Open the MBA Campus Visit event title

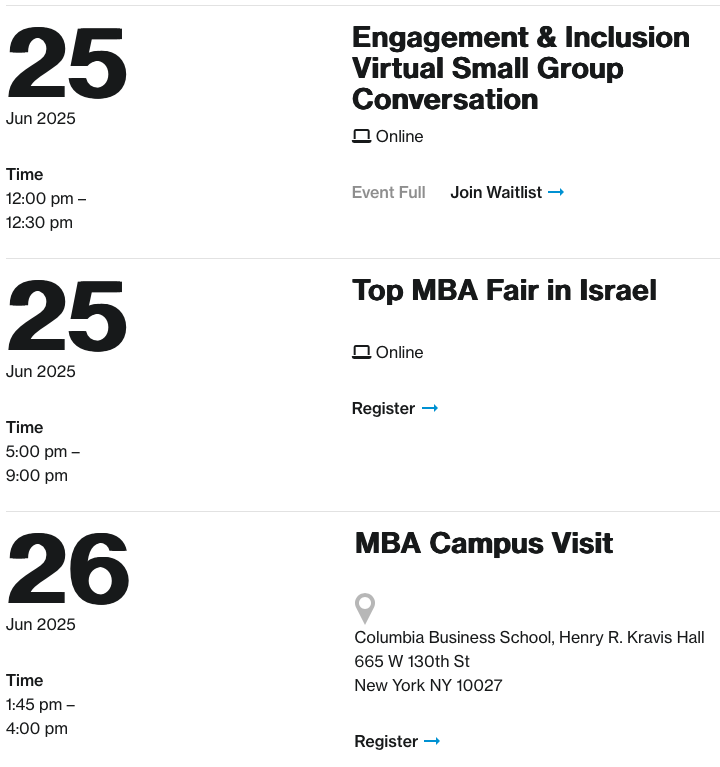click(x=484, y=543)
